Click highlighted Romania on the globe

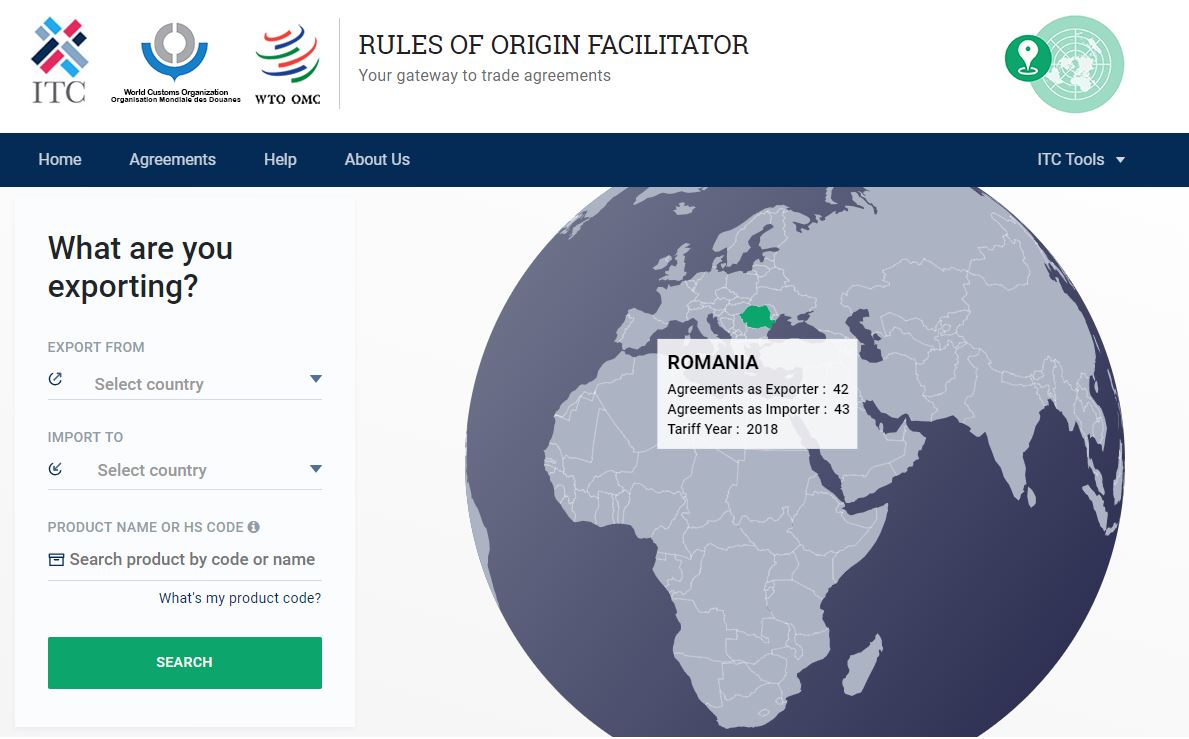[x=762, y=318]
